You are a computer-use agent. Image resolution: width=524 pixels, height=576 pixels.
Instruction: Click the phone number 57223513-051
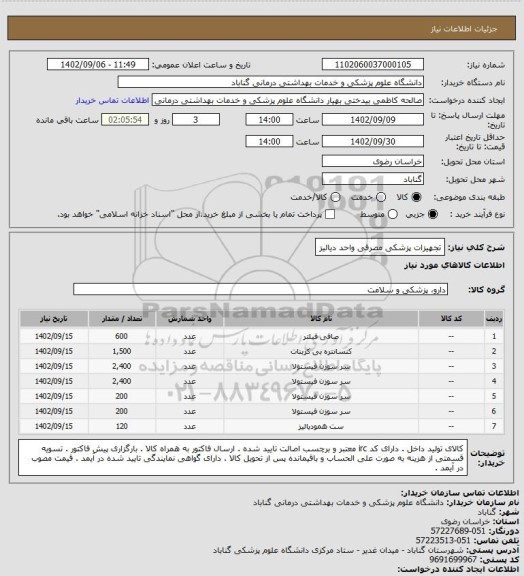pyautogui.click(x=443, y=541)
